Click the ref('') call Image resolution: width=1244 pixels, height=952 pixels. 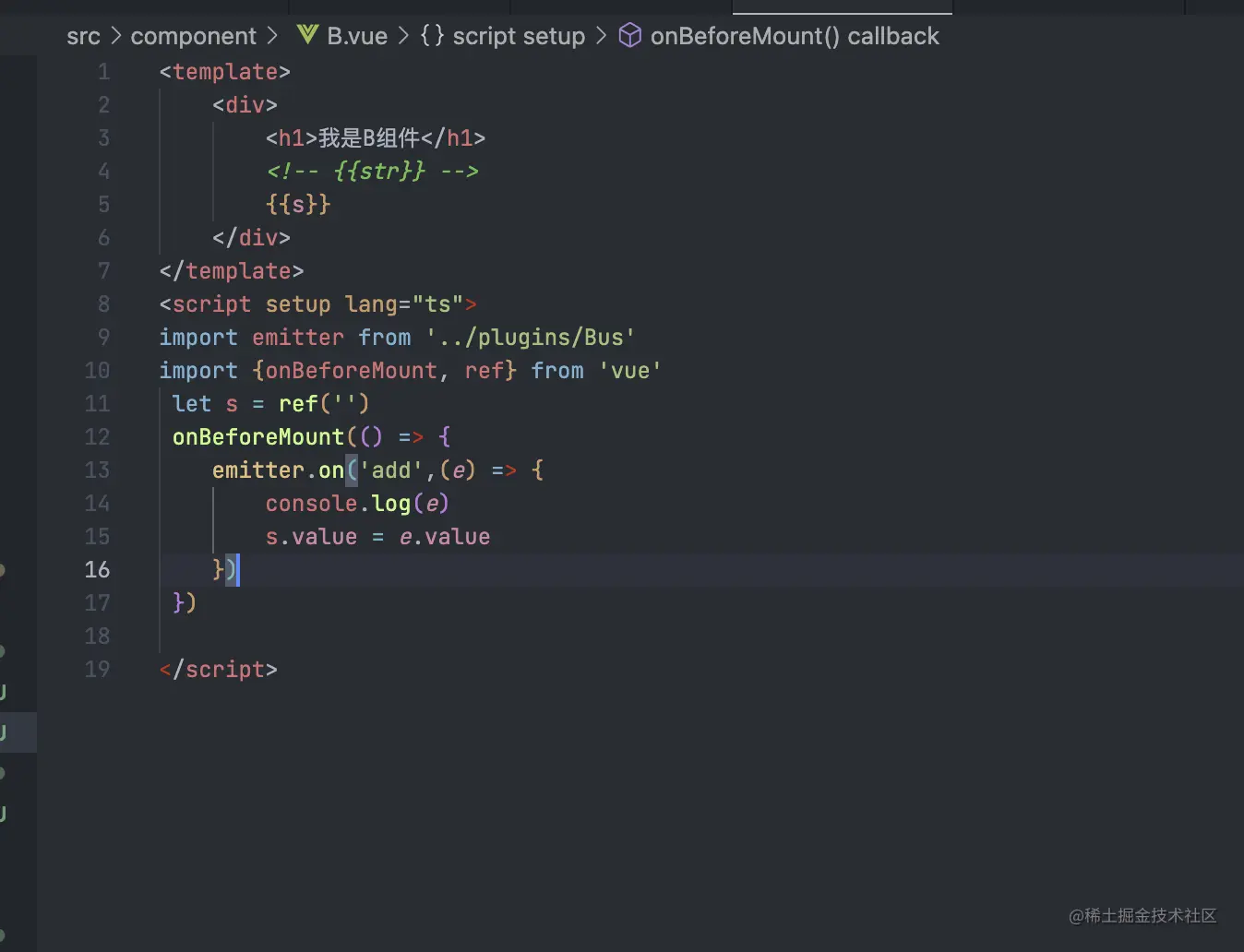pos(324,404)
